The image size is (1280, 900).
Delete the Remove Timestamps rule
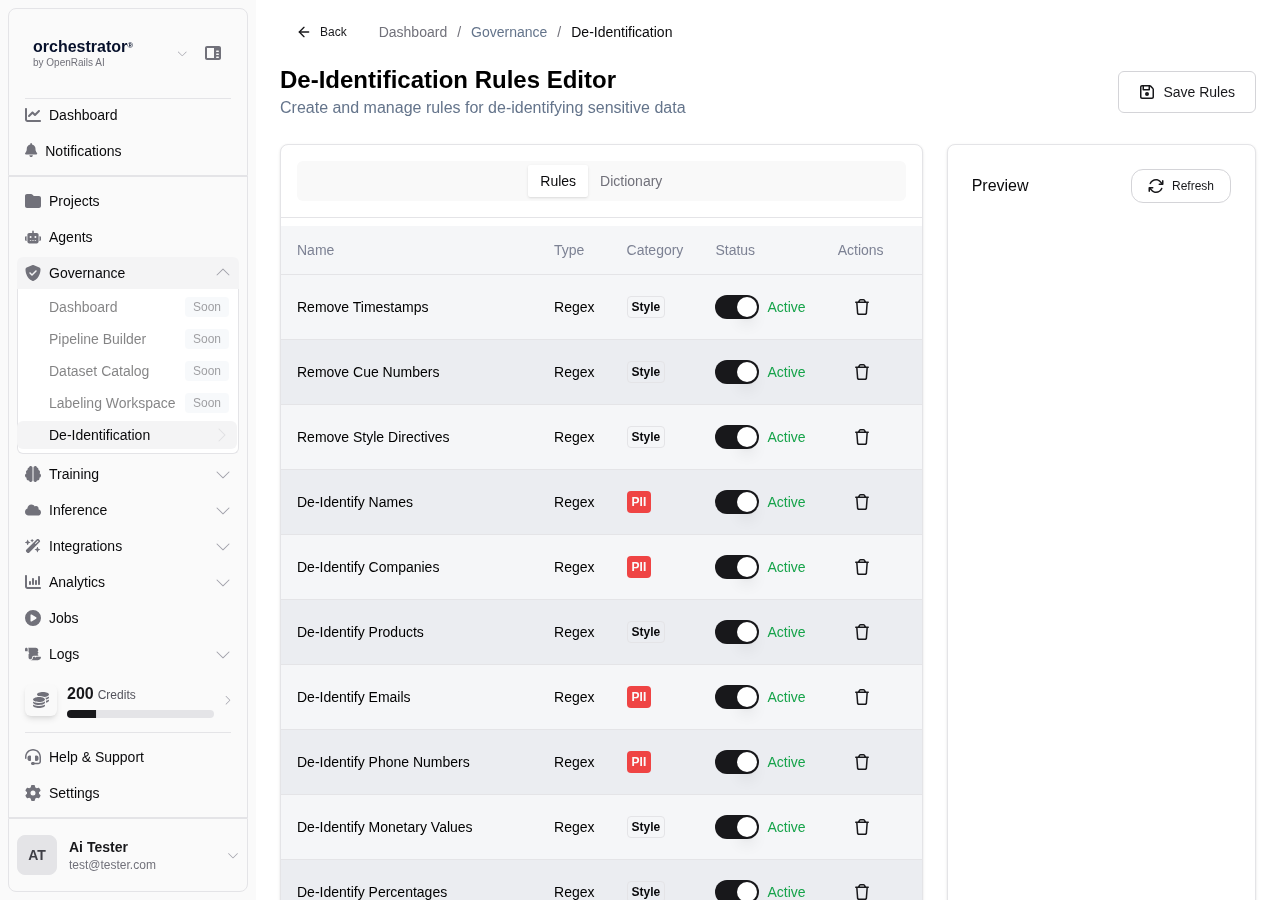861,307
